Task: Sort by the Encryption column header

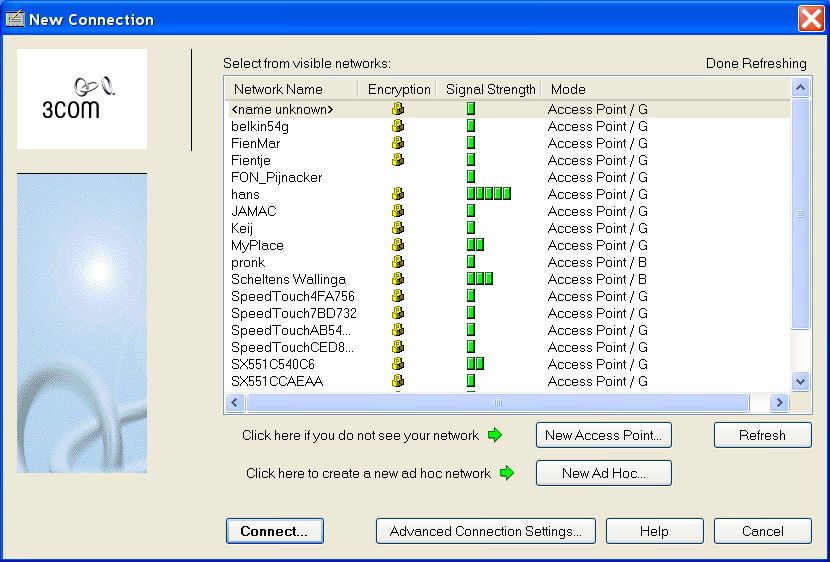Action: click(397, 89)
